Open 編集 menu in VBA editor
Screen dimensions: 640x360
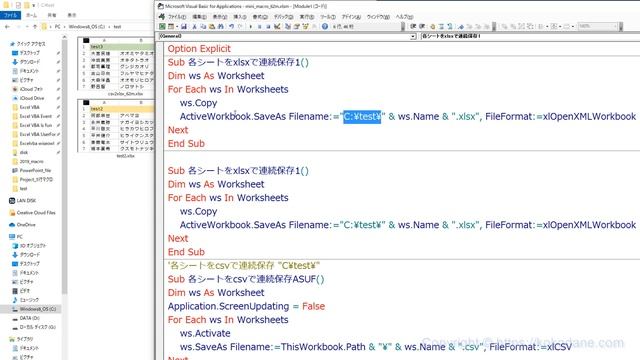(199, 17)
